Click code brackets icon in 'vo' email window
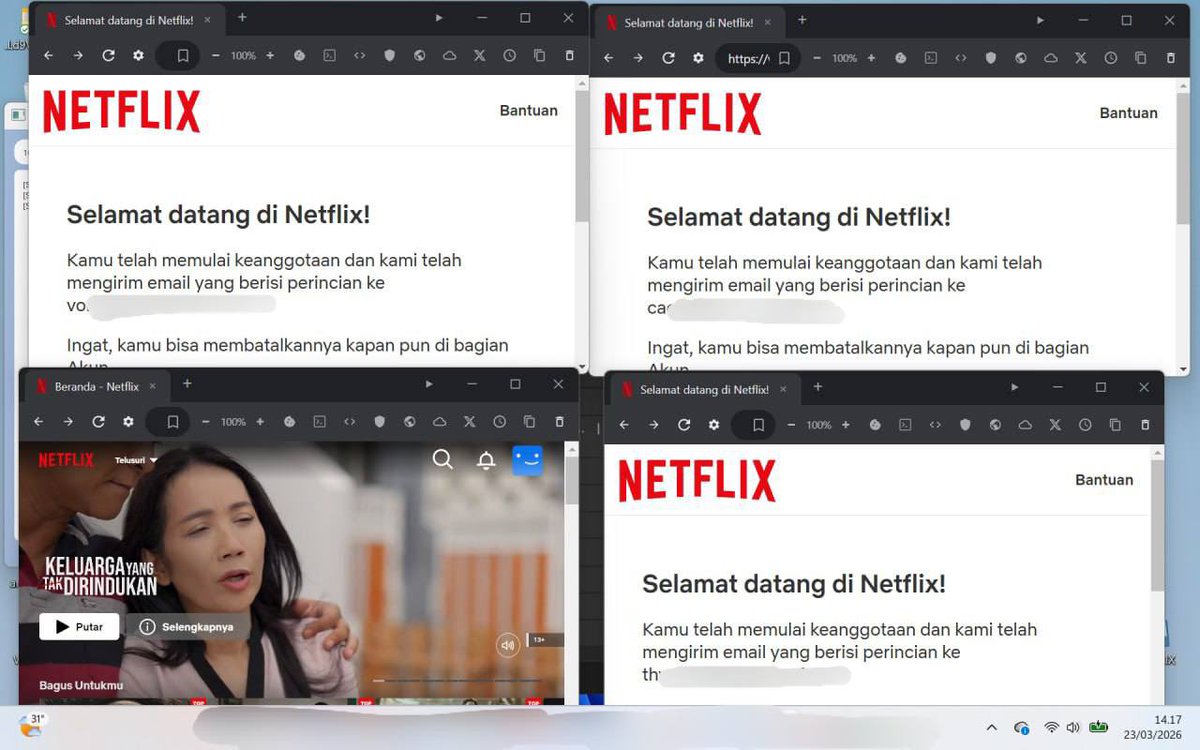This screenshot has width=1200, height=750. point(360,56)
